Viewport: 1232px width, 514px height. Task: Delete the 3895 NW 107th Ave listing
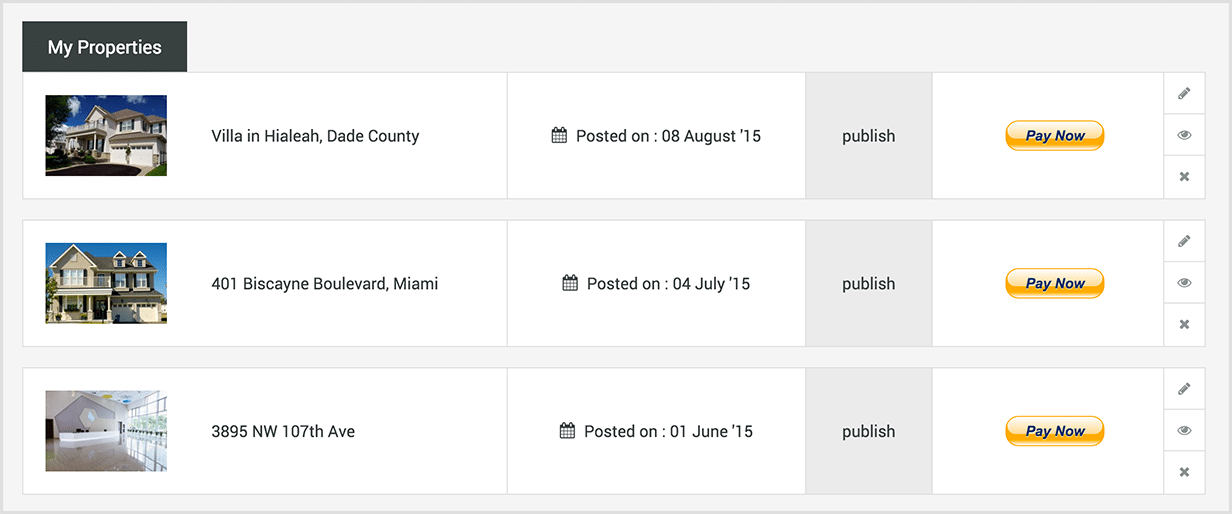(1184, 472)
